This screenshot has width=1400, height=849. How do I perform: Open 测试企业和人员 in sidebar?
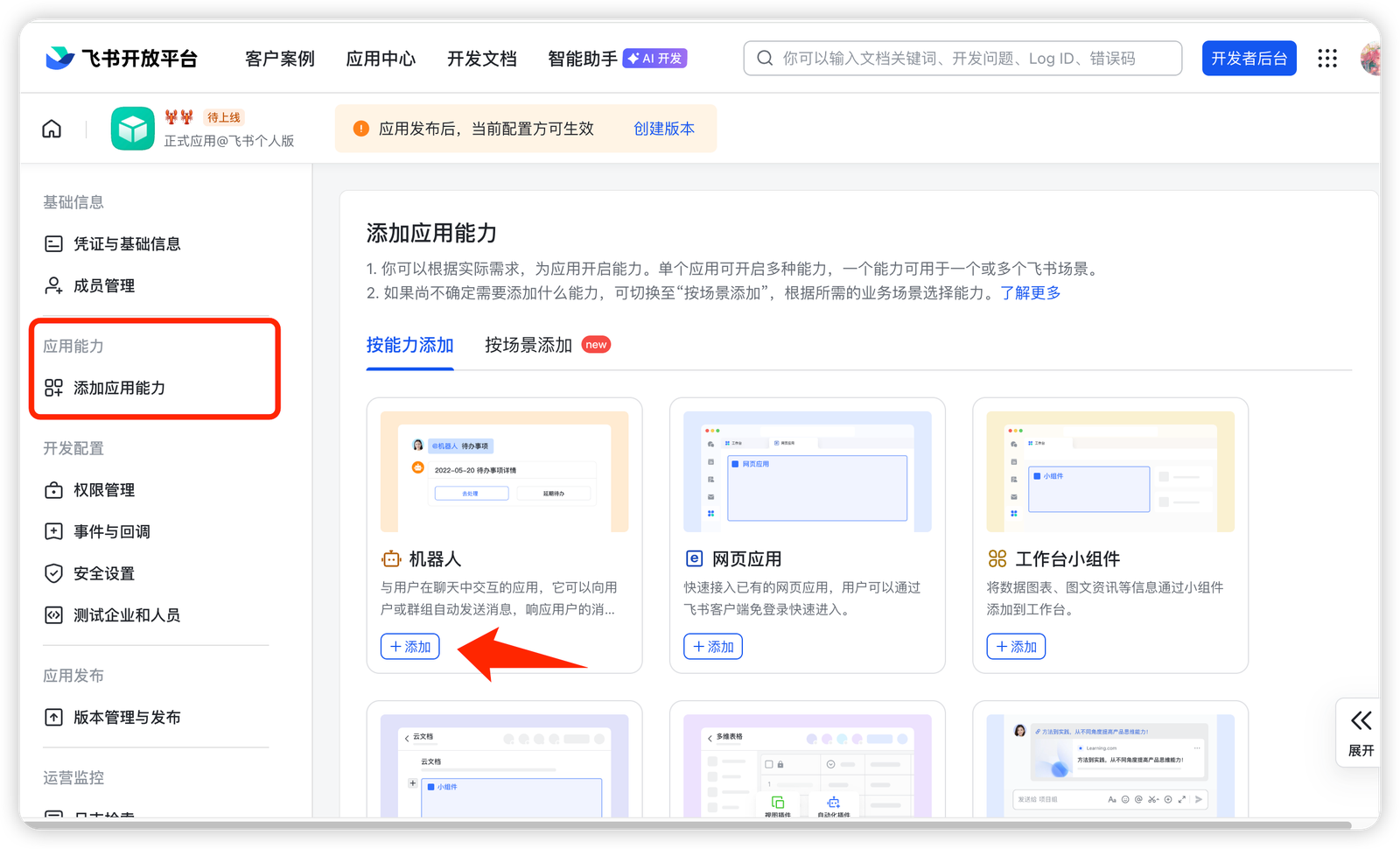pyautogui.click(x=127, y=615)
